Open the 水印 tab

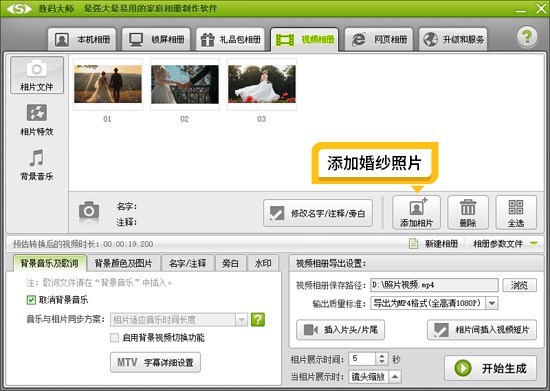[x=263, y=263]
